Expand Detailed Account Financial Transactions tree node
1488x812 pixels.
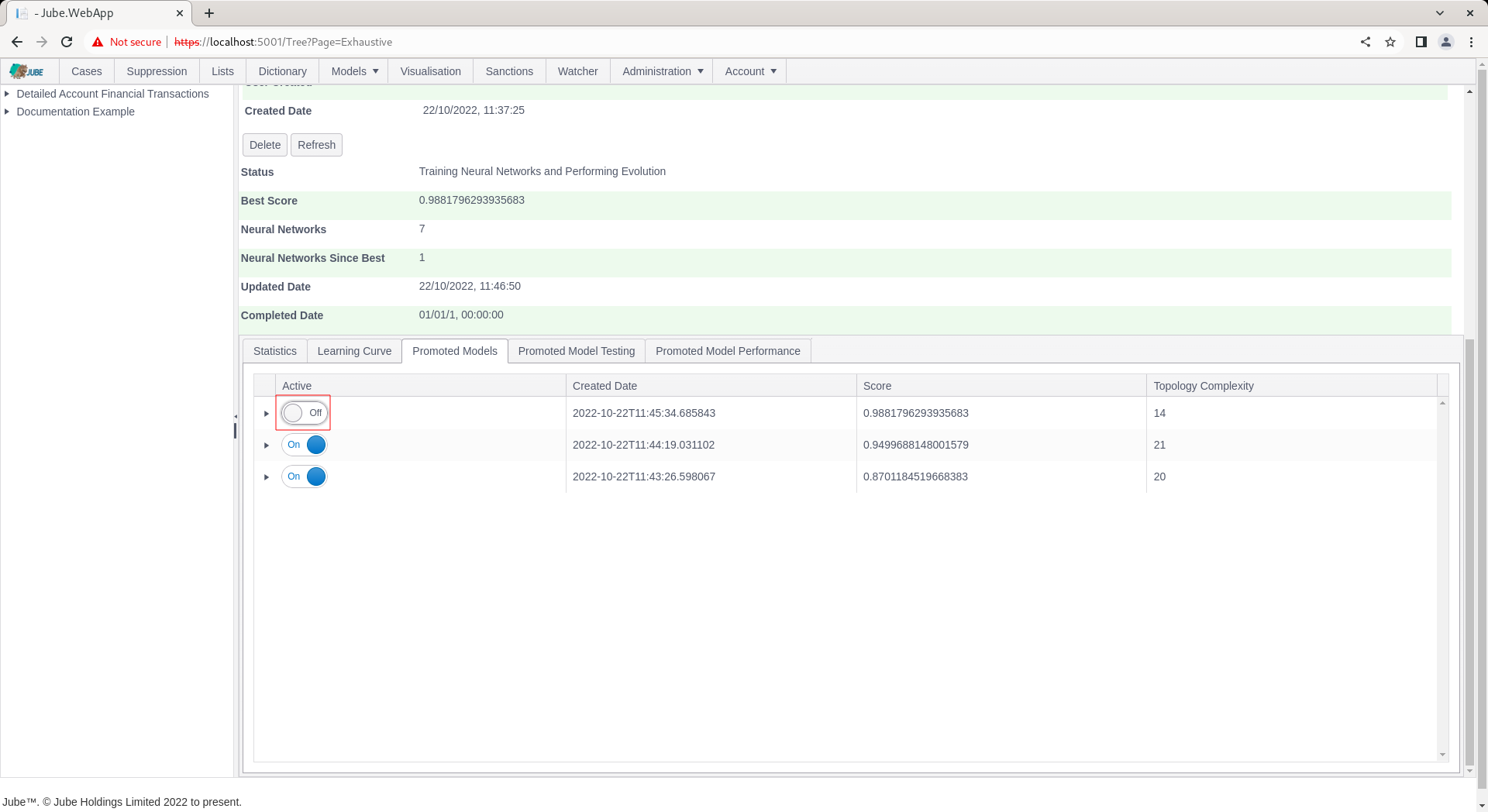coord(7,94)
